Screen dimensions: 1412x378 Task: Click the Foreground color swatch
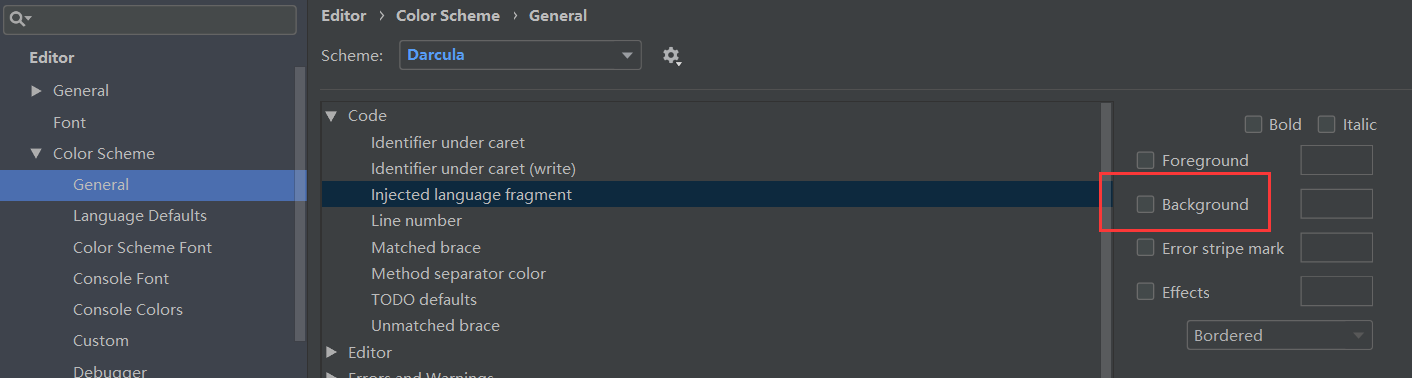pos(1336,160)
